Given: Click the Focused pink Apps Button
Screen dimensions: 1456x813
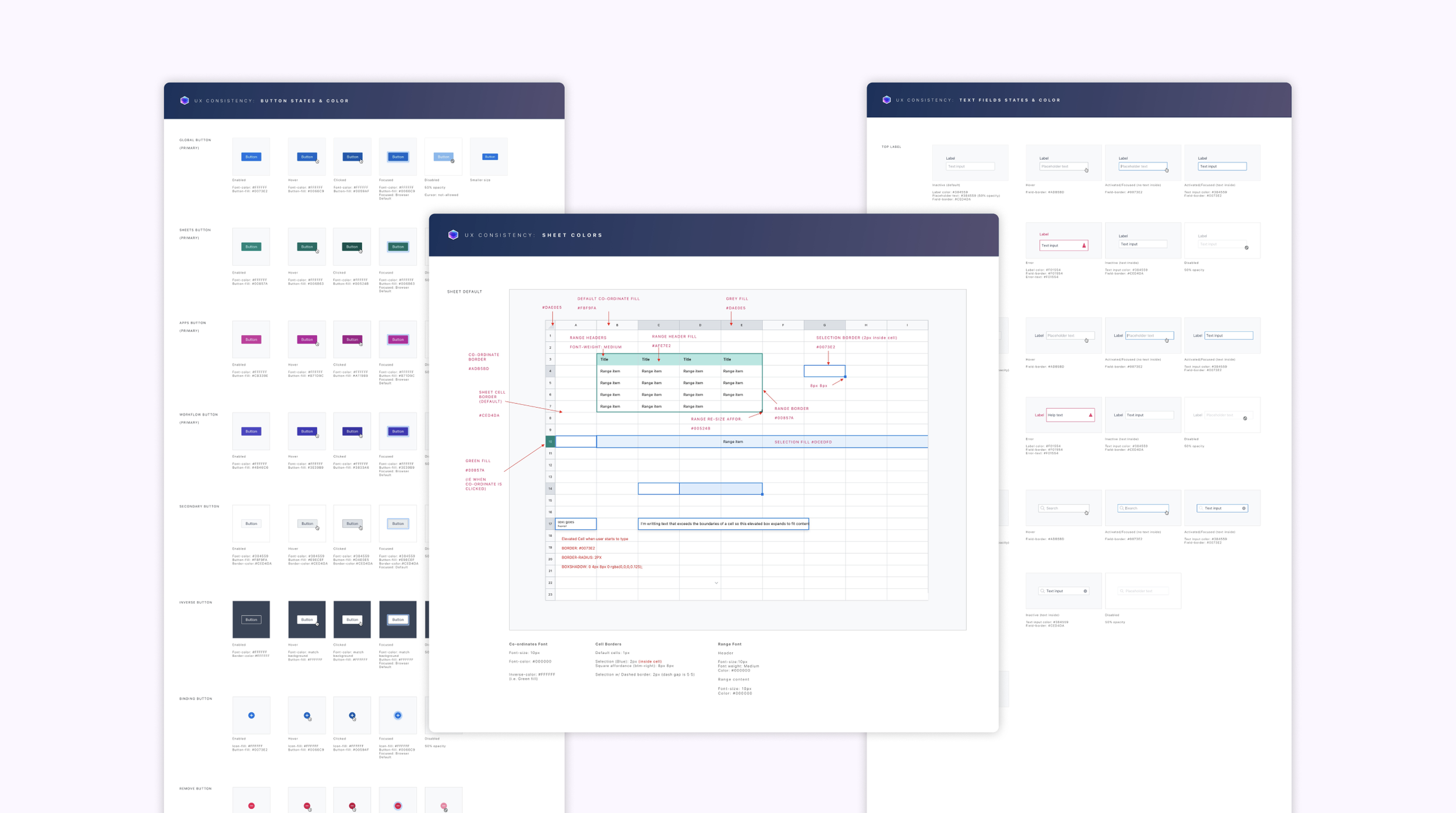Looking at the screenshot, I should pos(398,340).
